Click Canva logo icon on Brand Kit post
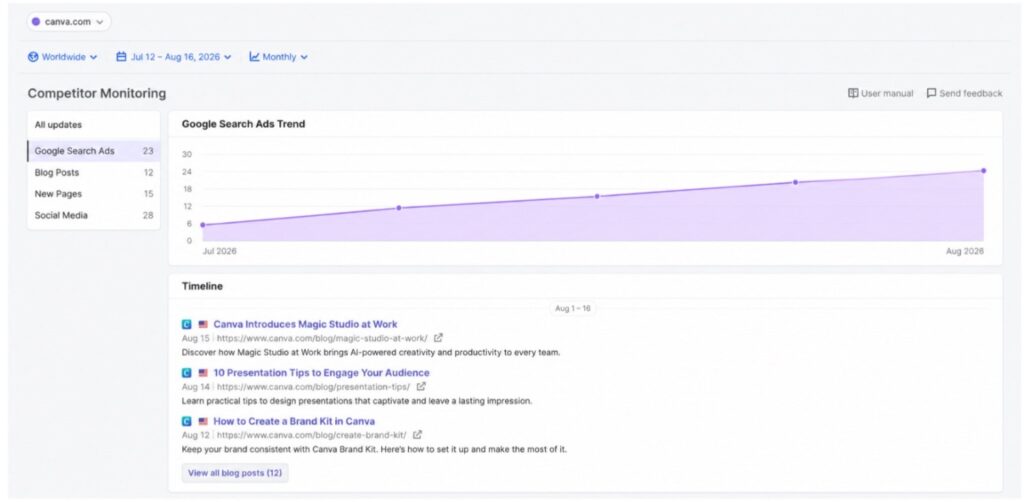The height and width of the screenshot is (502, 1024). 187,421
